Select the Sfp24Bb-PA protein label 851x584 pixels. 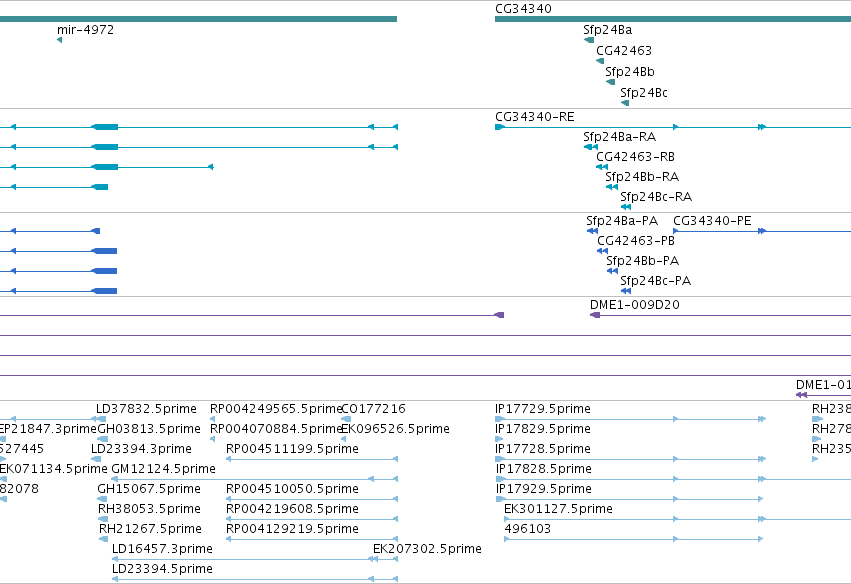point(643,262)
